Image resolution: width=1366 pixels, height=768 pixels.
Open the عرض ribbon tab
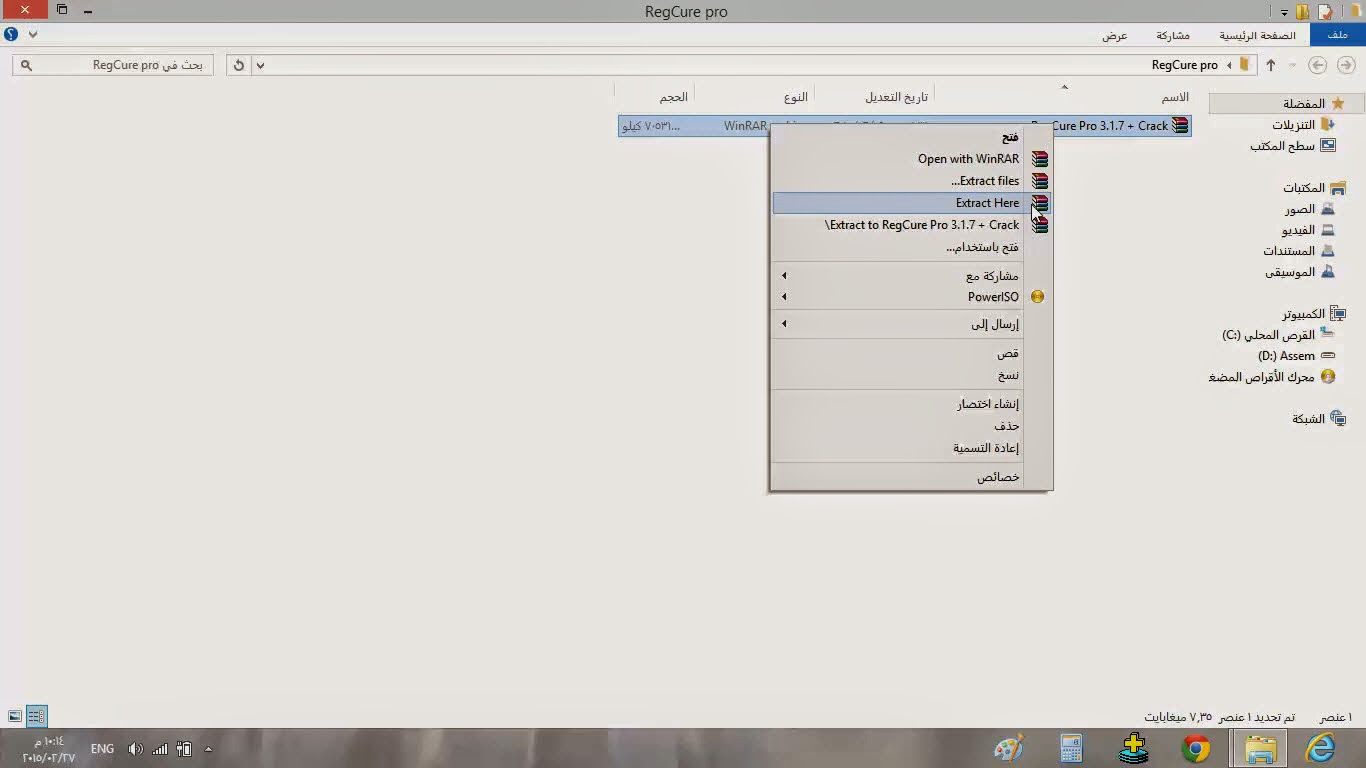1115,35
